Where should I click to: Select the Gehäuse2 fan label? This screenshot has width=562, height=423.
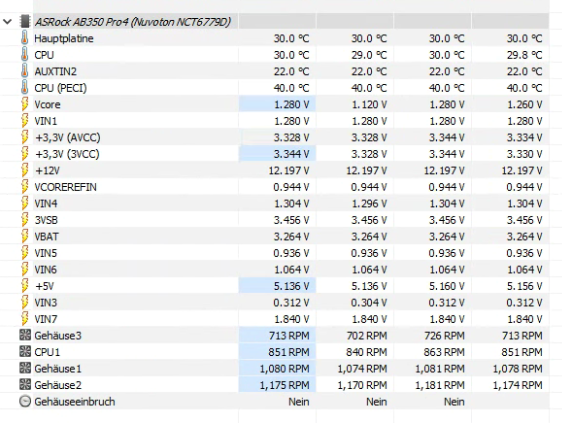(58, 385)
